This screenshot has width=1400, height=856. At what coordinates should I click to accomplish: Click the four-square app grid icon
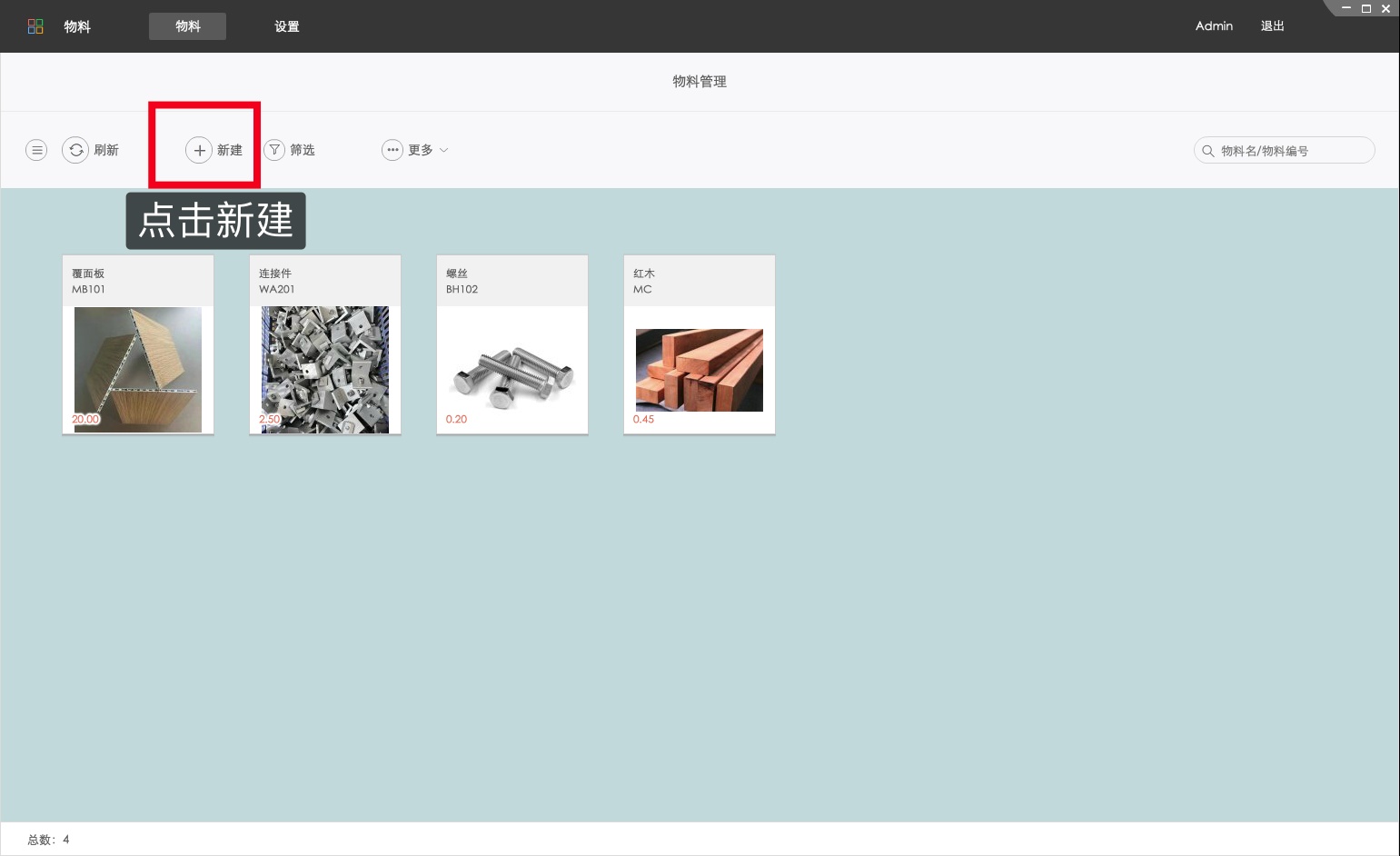point(35,26)
